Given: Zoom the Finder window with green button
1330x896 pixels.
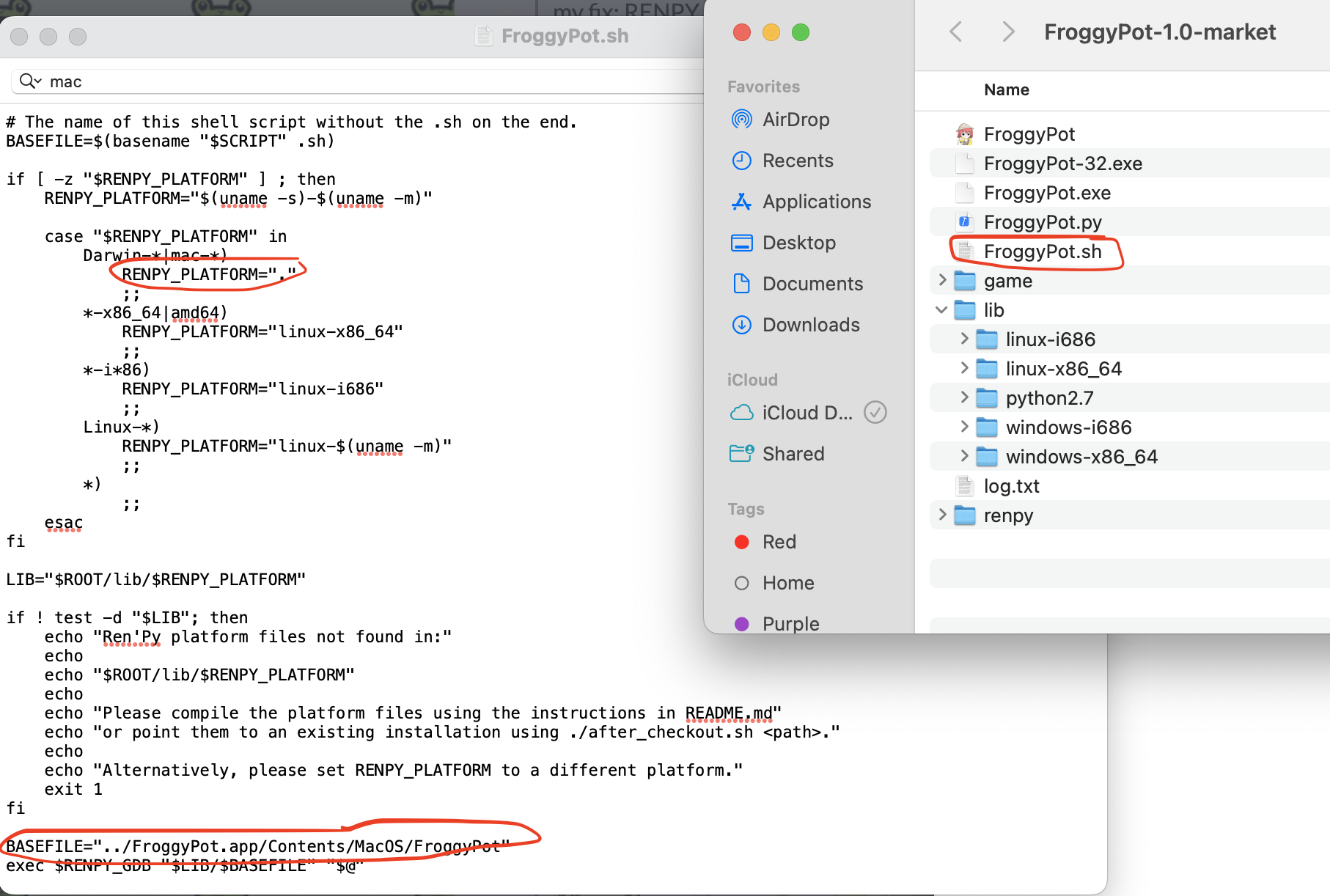Looking at the screenshot, I should [801, 32].
